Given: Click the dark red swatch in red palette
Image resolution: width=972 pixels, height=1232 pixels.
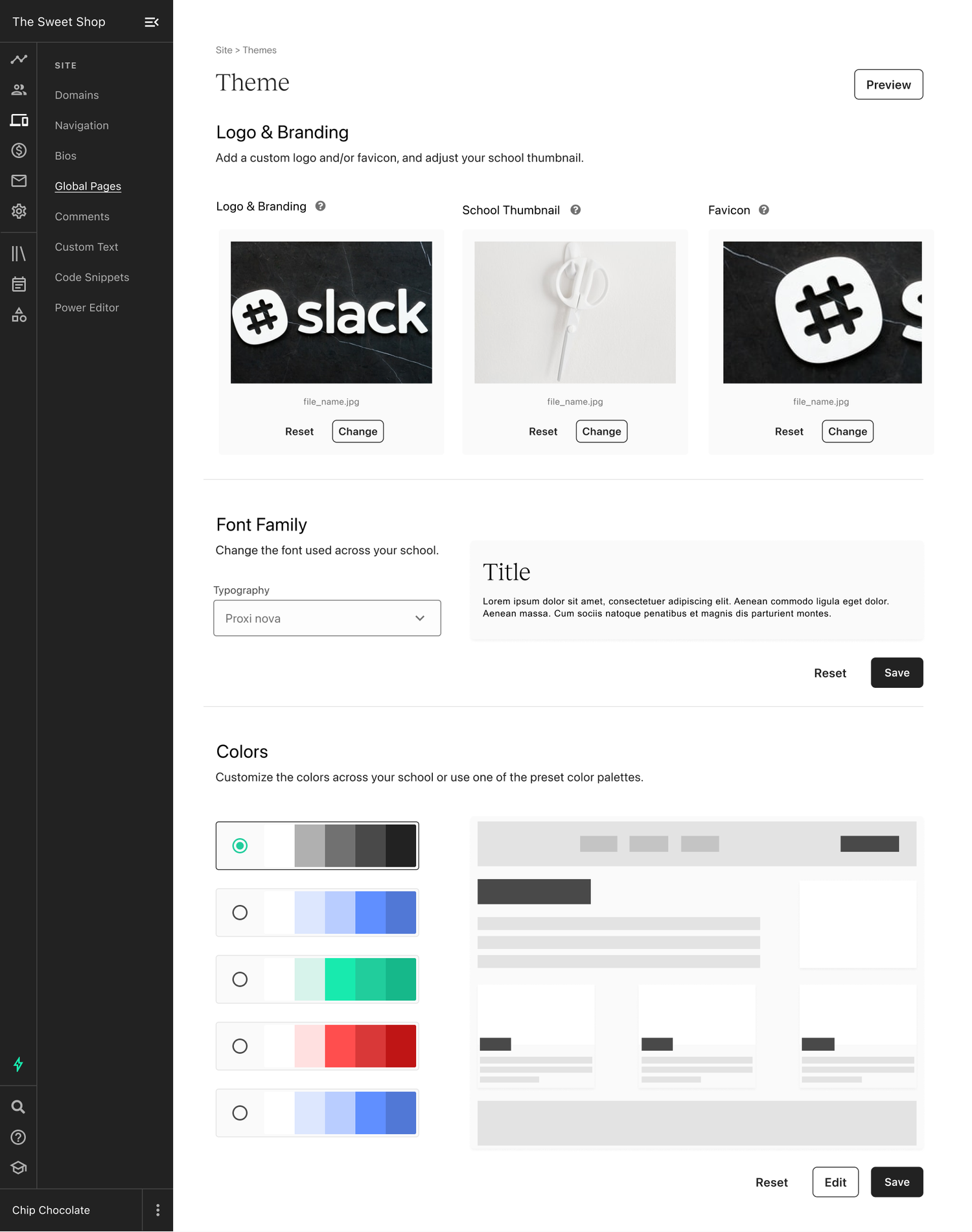Looking at the screenshot, I should (x=400, y=1045).
